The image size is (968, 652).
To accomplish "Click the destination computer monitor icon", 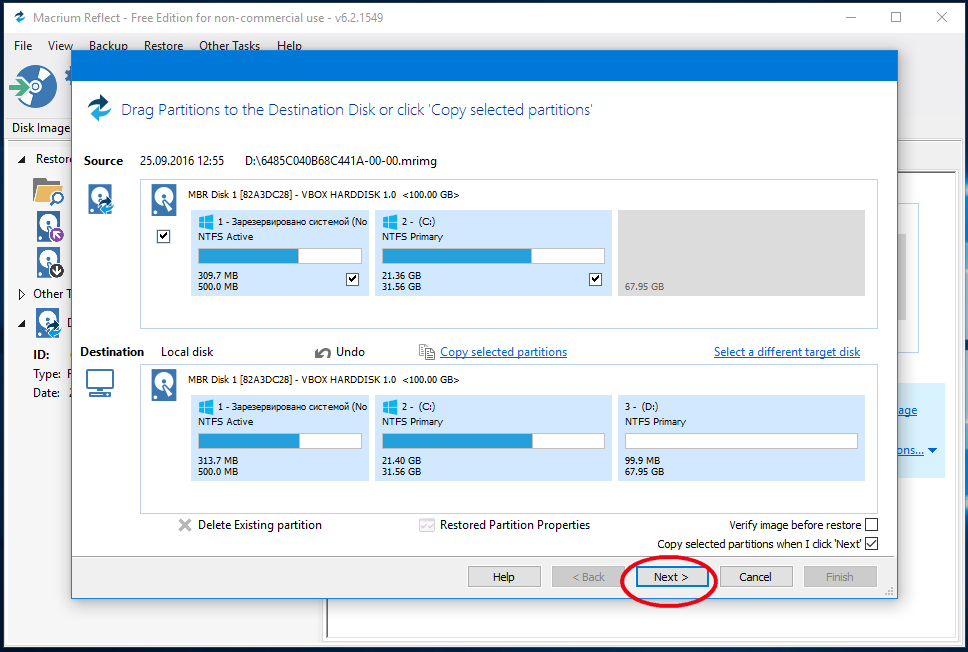I will pos(100,383).
